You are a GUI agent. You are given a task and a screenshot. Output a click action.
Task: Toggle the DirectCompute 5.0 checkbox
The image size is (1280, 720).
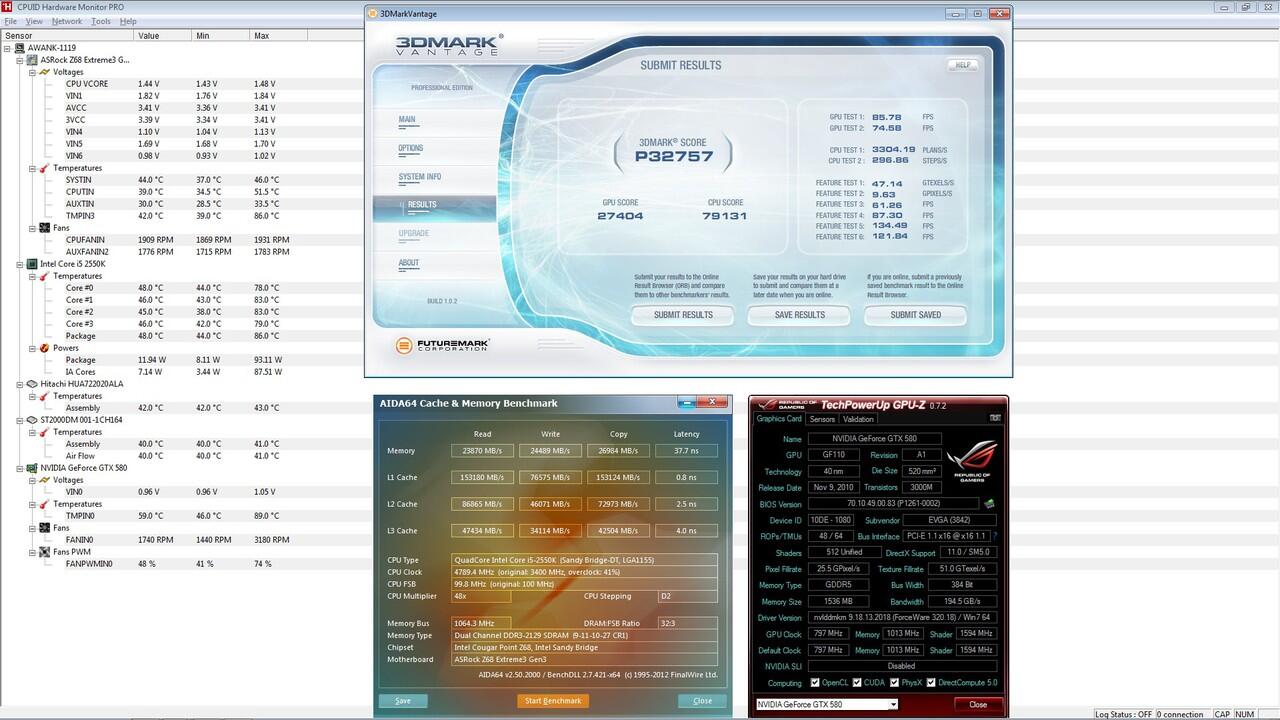pyautogui.click(x=932, y=683)
